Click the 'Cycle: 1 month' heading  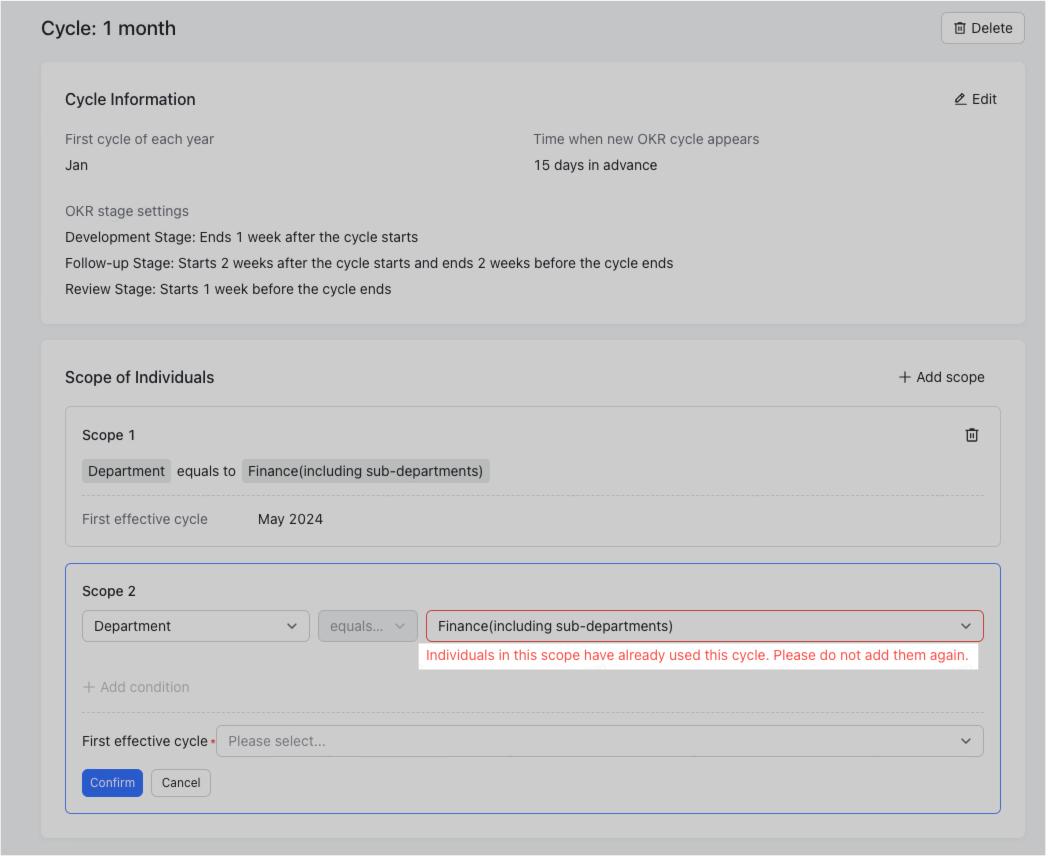109,28
